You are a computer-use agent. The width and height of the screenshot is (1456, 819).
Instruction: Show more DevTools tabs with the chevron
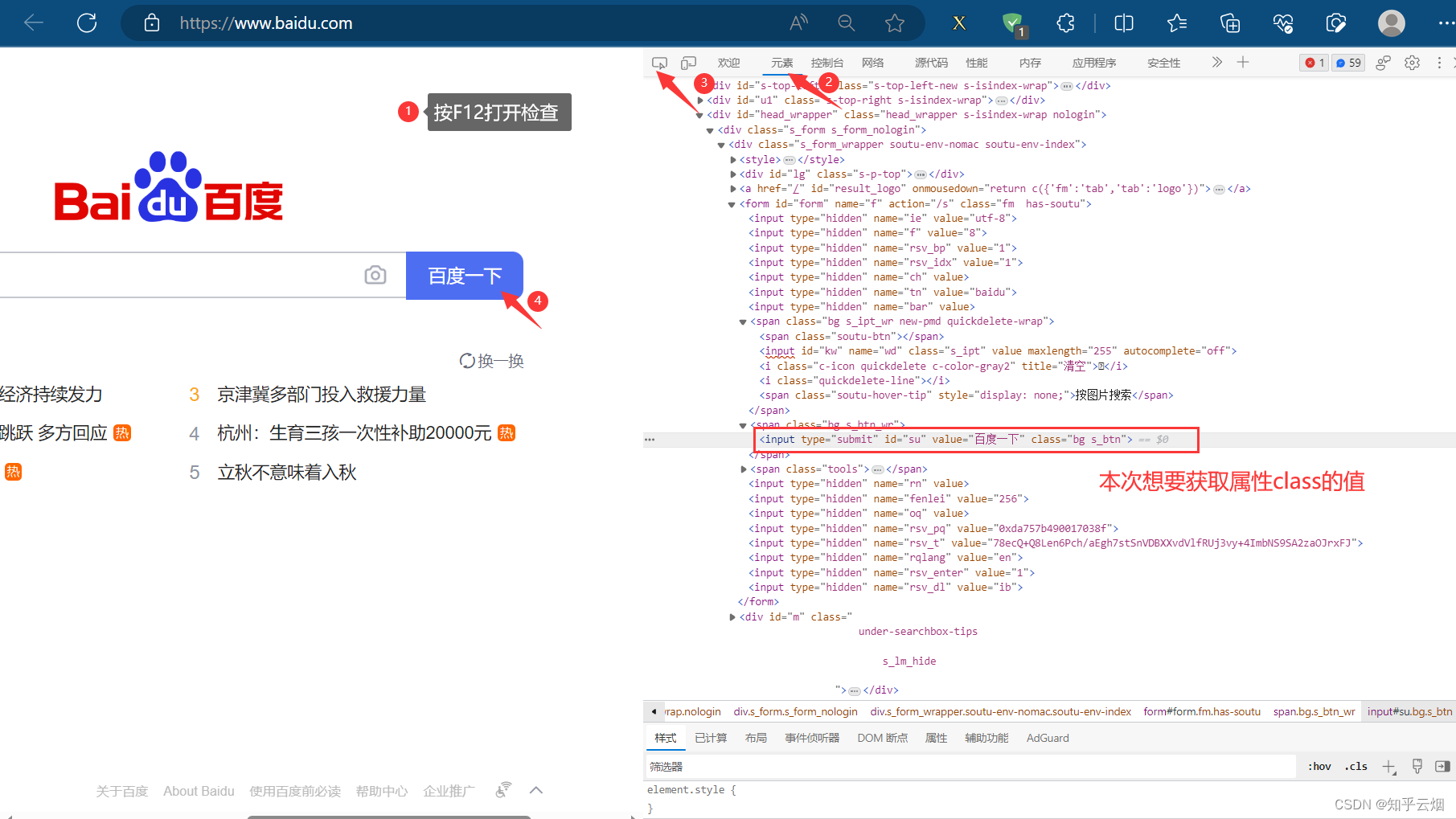[x=1216, y=63]
